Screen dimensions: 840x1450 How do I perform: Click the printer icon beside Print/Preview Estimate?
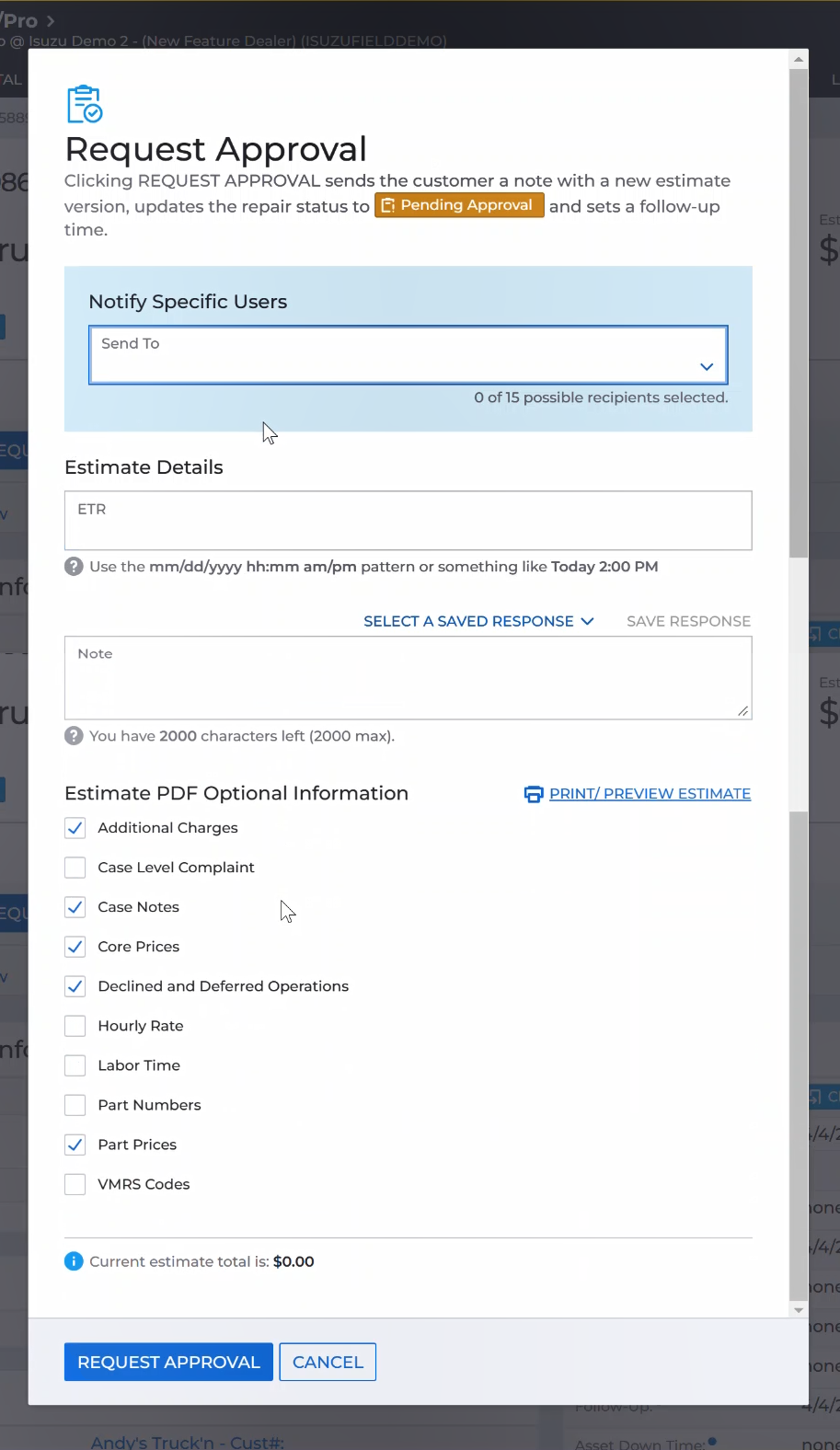pos(533,794)
